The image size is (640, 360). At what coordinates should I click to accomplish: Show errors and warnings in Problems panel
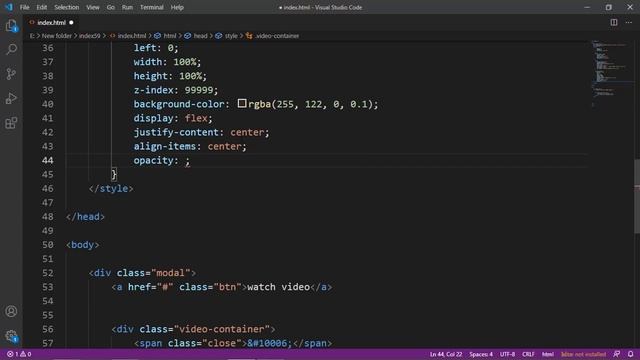tap(19, 354)
